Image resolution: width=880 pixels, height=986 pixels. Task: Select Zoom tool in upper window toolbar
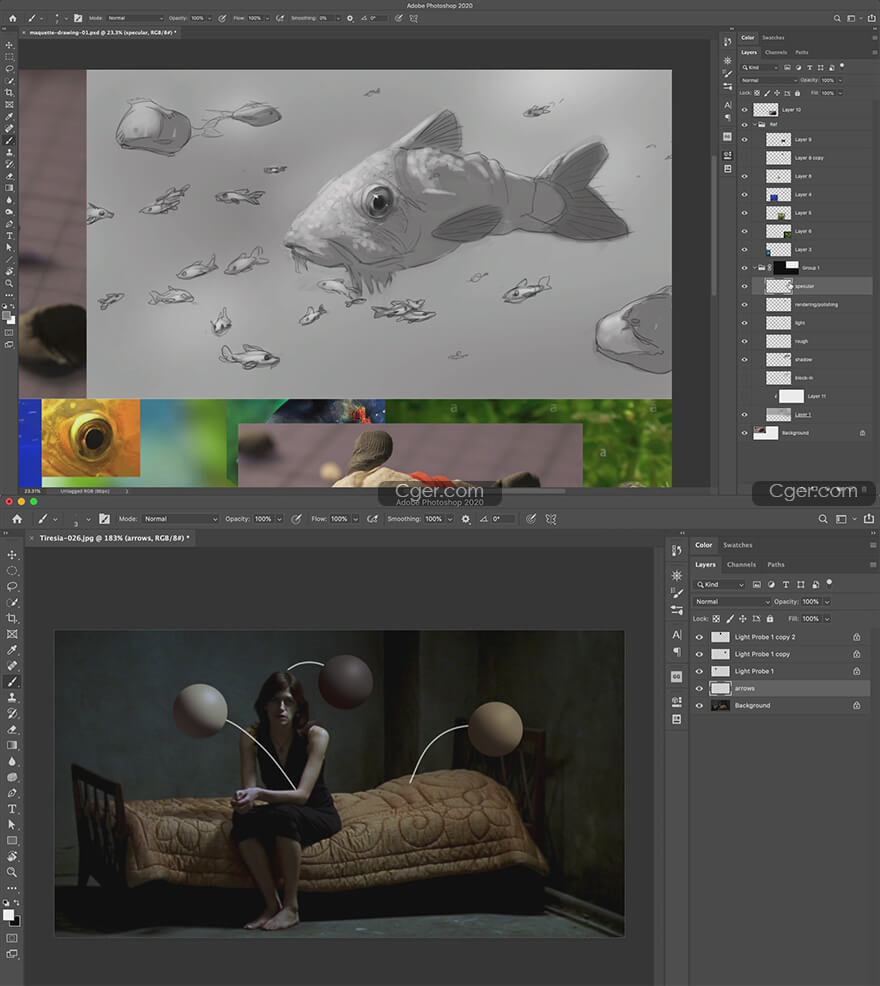click(x=9, y=283)
